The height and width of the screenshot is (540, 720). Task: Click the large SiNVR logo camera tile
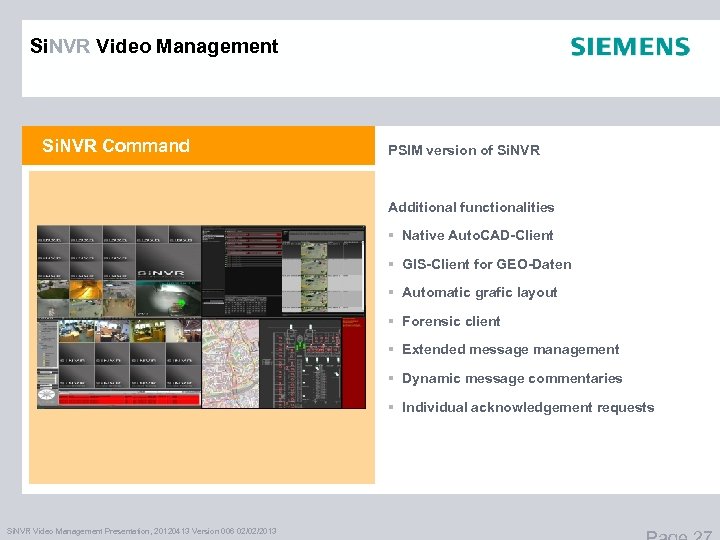pos(168,262)
